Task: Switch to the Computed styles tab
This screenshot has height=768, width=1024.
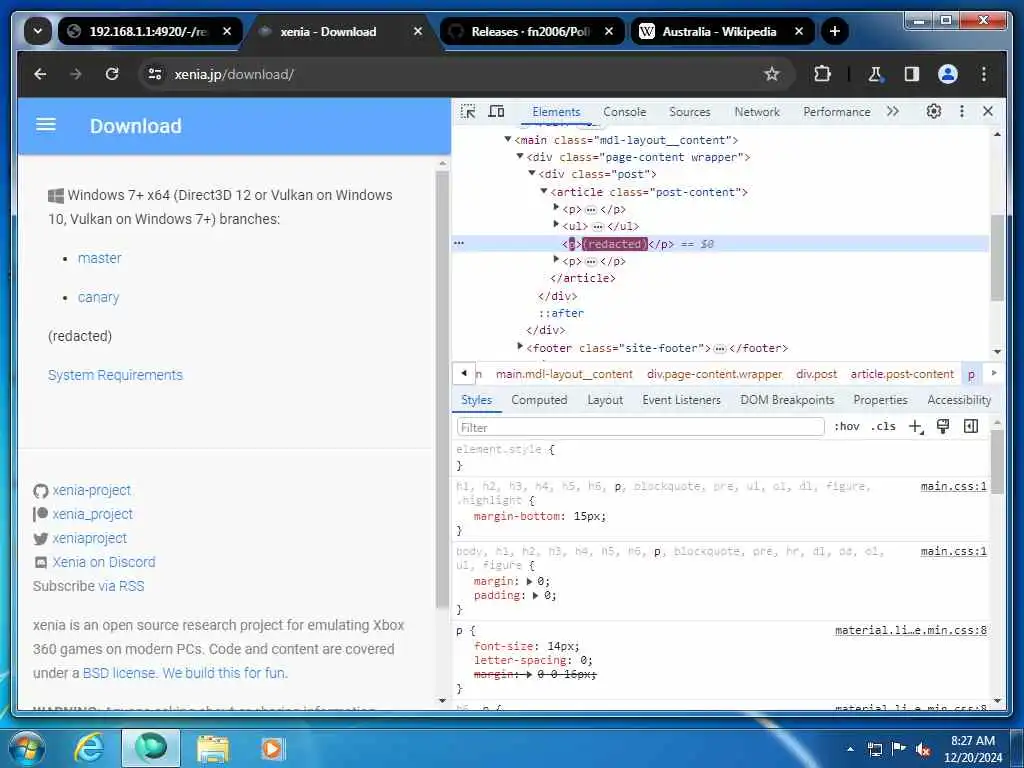Action: (539, 400)
